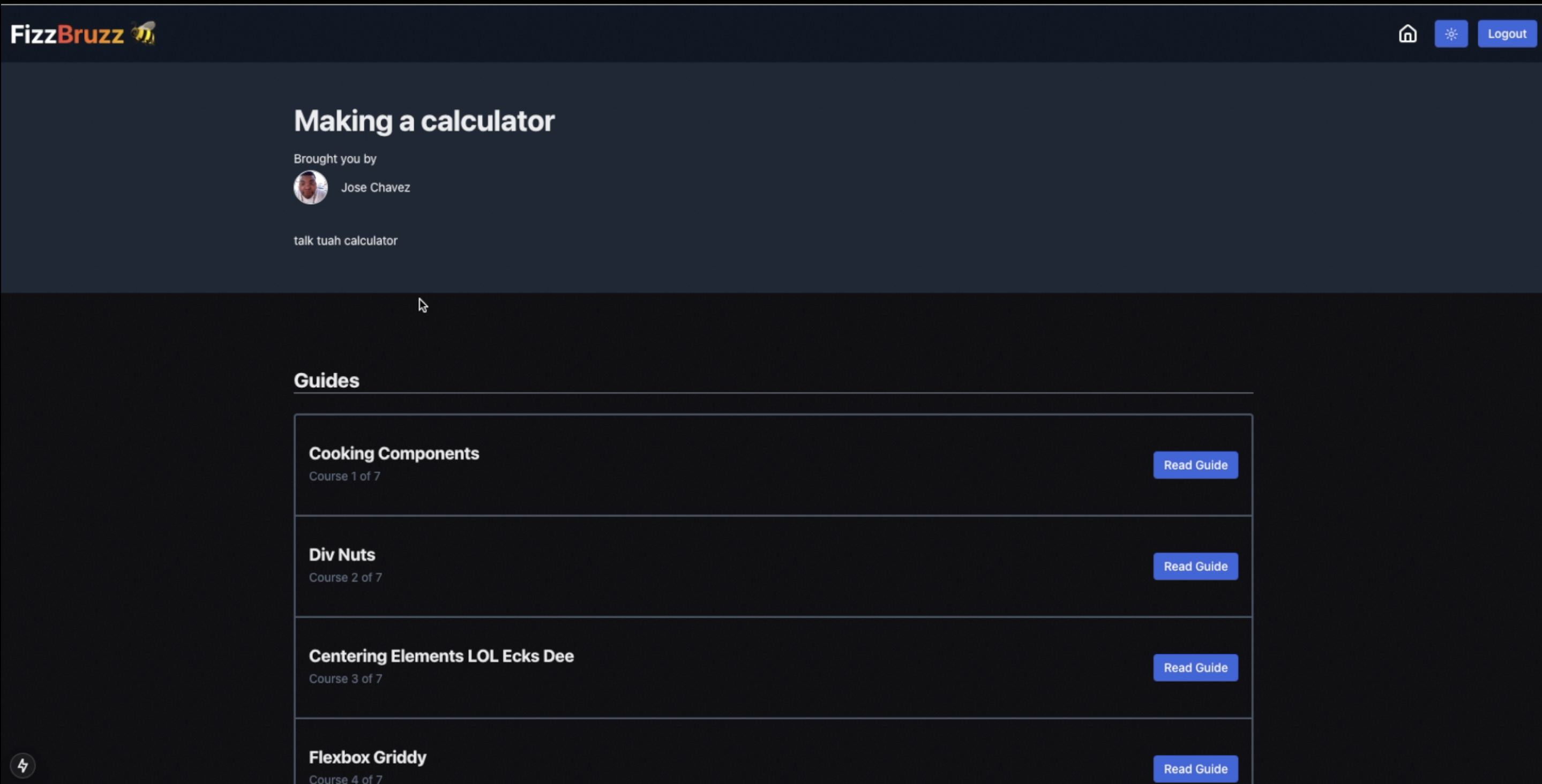Open Read Guide for Div Nuts
This screenshot has width=1542, height=784.
pyautogui.click(x=1195, y=566)
